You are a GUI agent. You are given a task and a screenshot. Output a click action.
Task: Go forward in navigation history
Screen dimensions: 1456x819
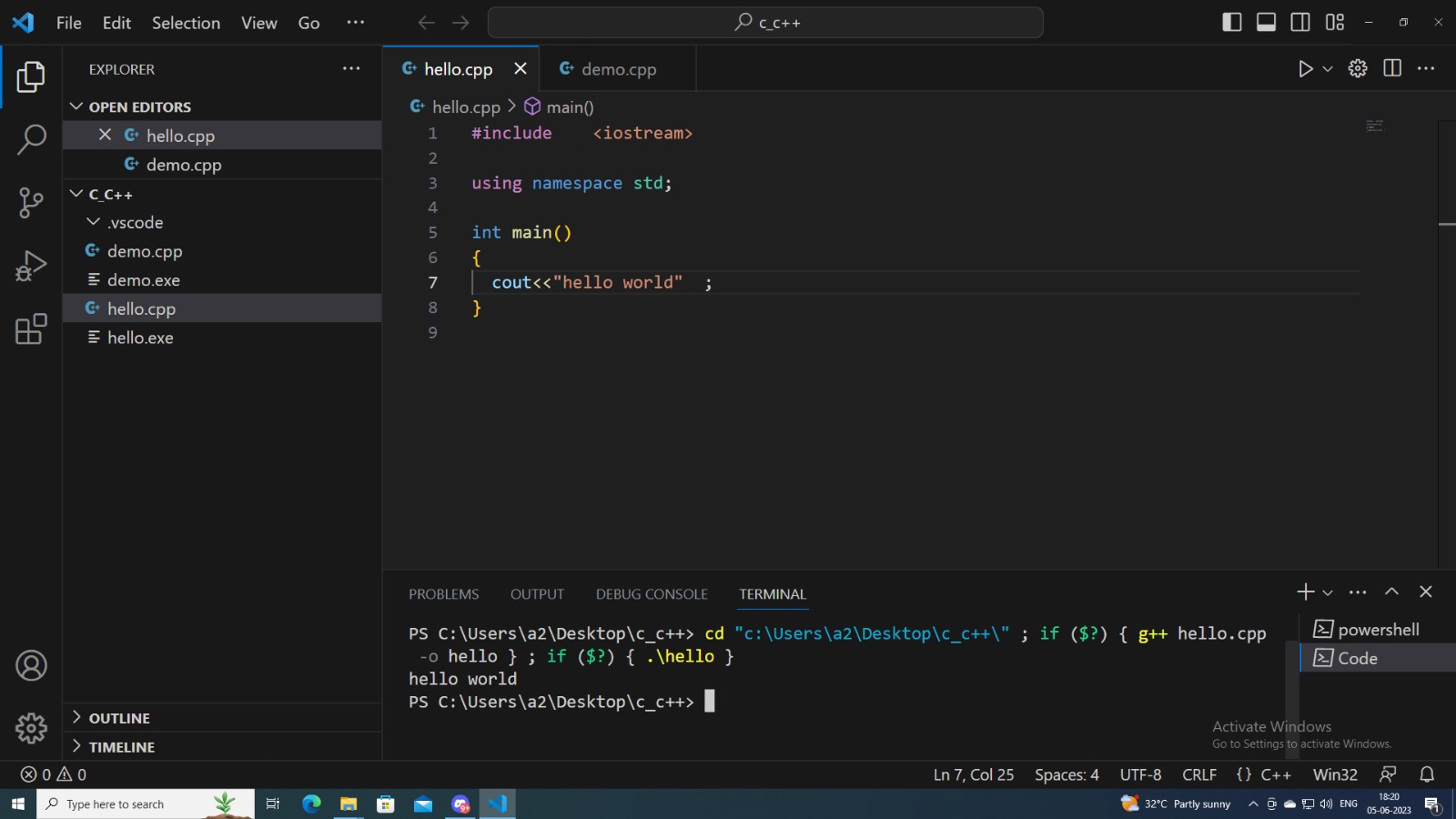[460, 23]
